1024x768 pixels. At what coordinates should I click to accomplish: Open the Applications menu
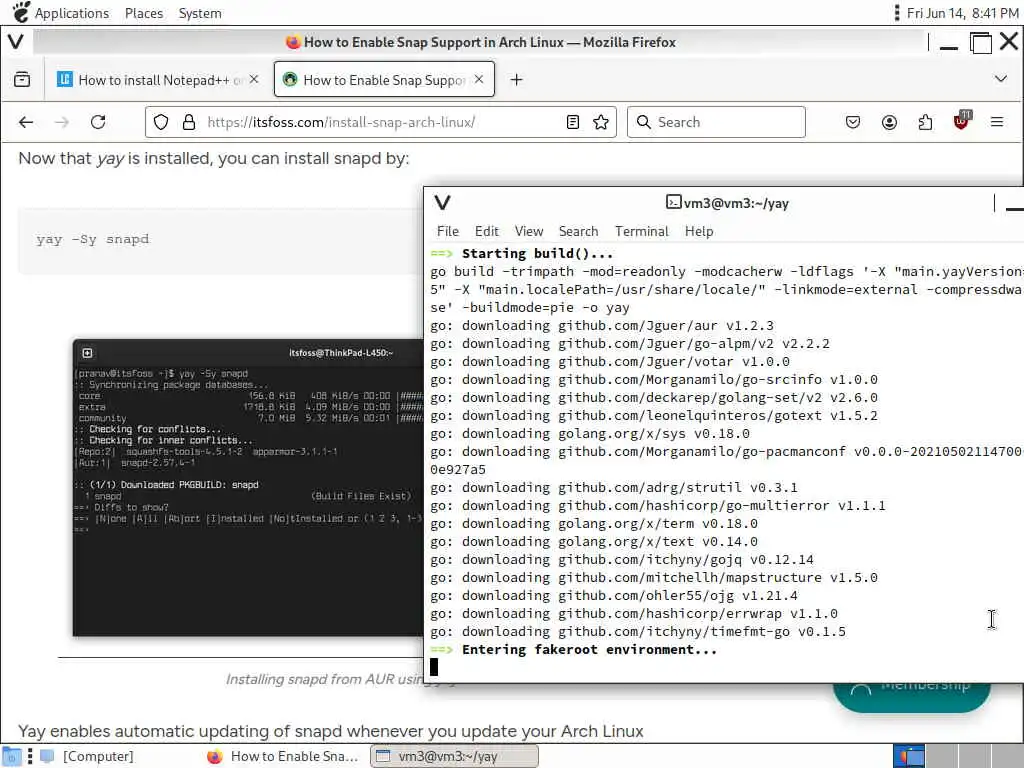pyautogui.click(x=61, y=13)
